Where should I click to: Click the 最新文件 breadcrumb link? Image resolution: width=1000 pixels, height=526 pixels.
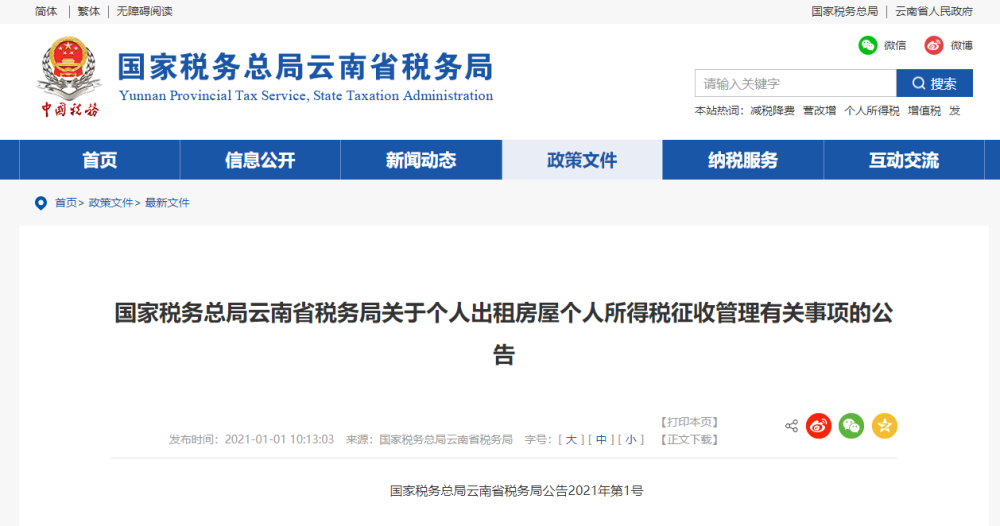coord(167,203)
